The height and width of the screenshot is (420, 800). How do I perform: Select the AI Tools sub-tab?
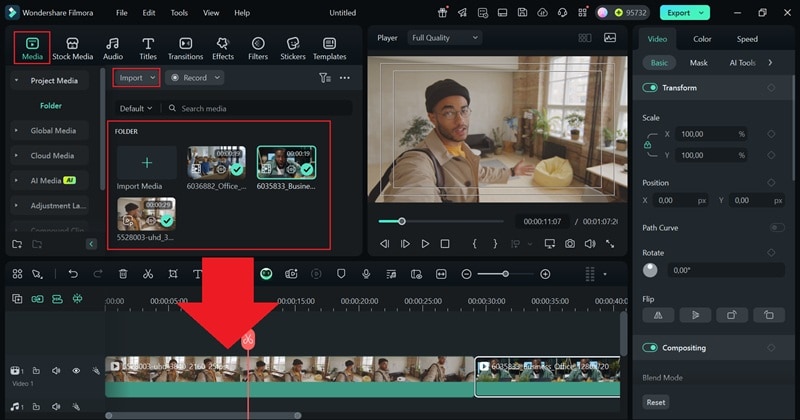coord(742,63)
